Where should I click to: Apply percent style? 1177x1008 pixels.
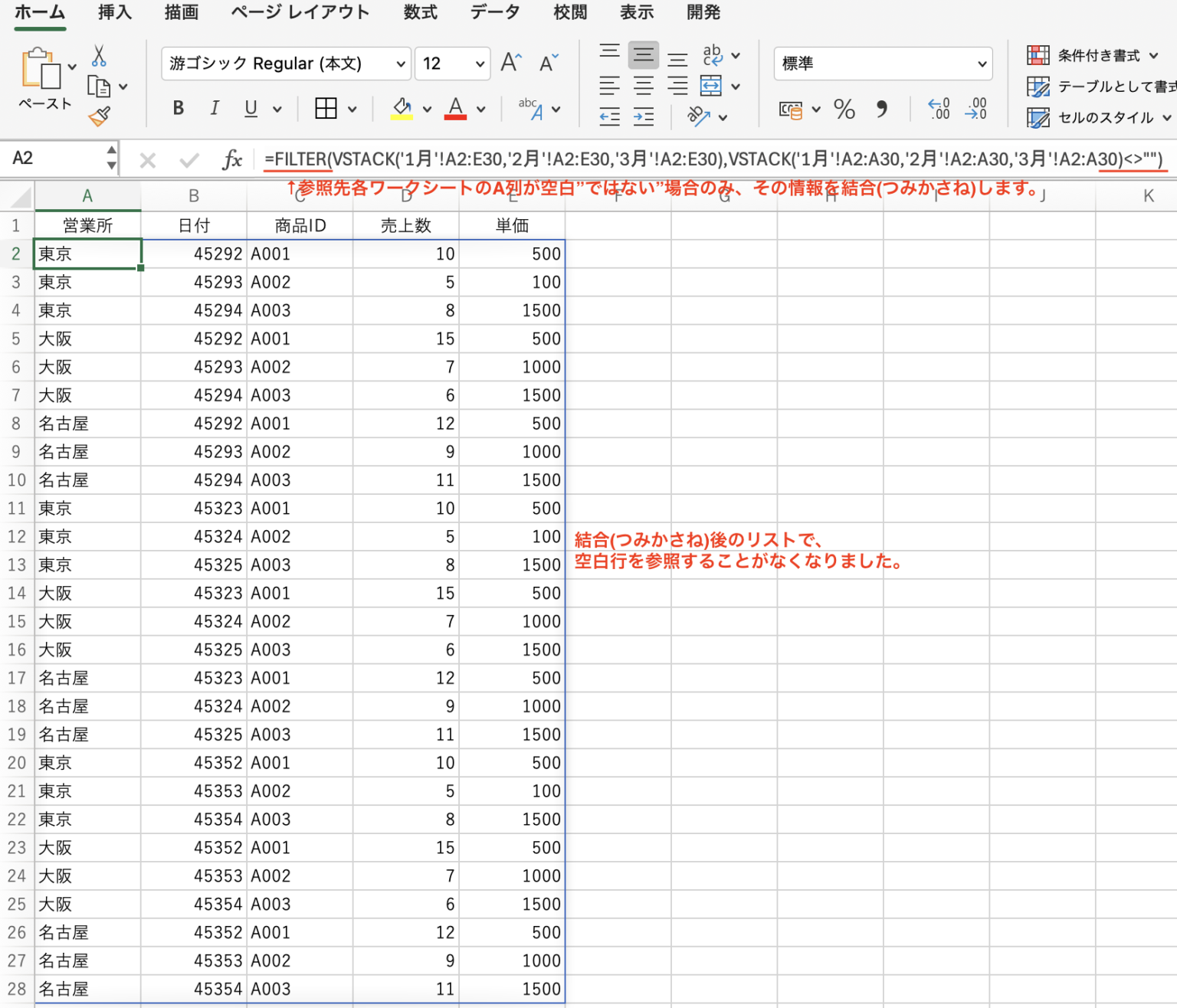(844, 110)
